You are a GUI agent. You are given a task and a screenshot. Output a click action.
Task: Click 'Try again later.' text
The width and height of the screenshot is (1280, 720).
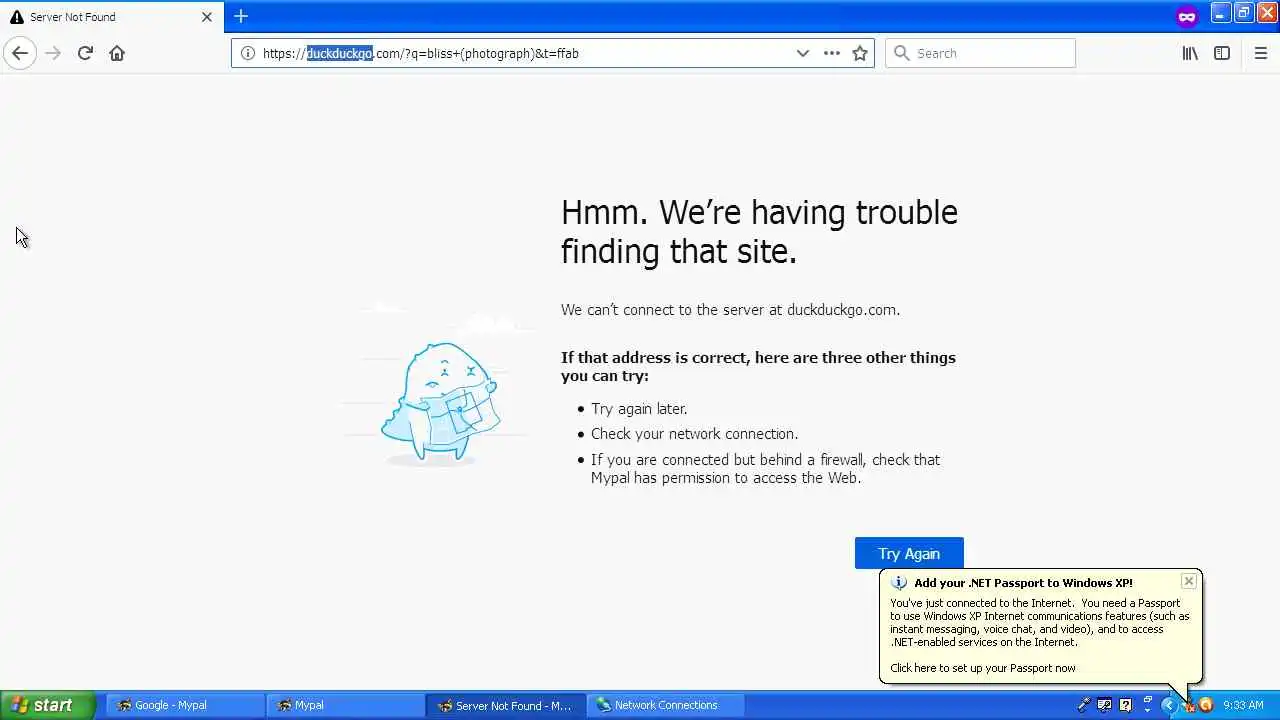point(639,408)
